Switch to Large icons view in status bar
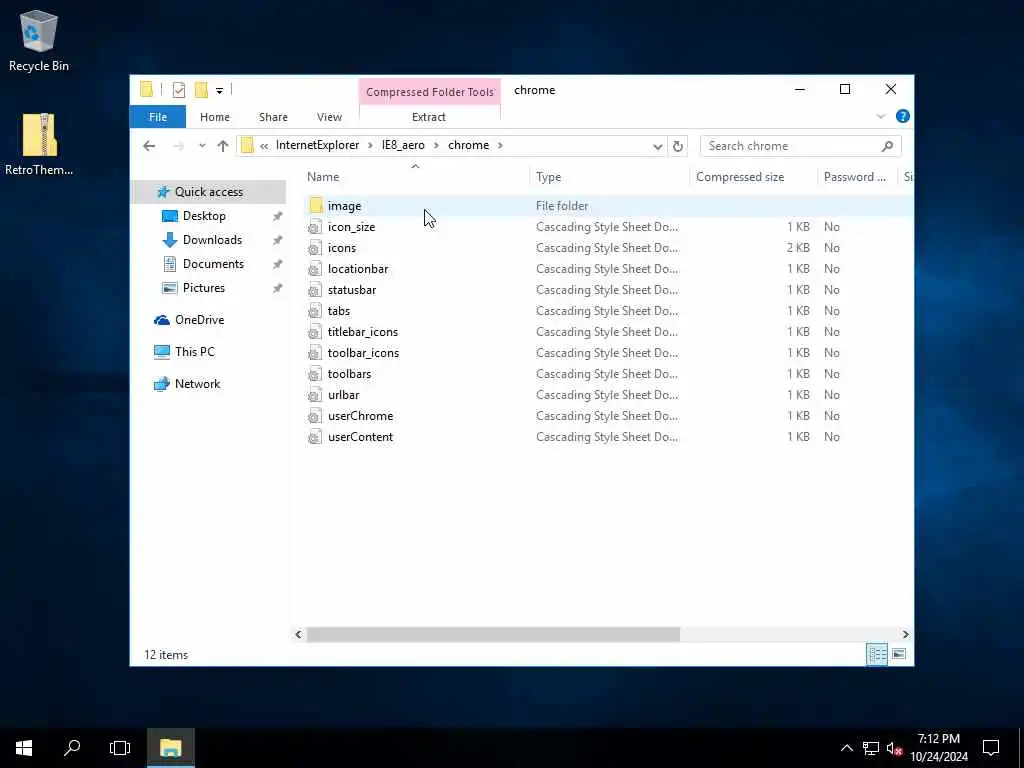The image size is (1024, 768). click(899, 654)
